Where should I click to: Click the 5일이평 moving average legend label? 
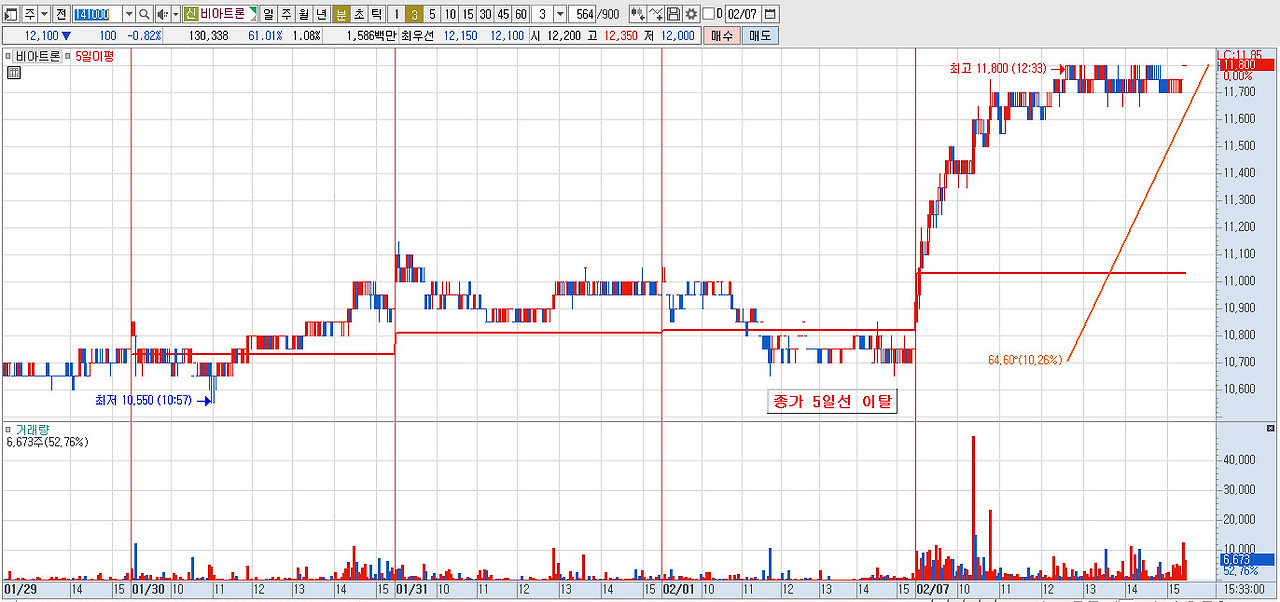click(95, 56)
